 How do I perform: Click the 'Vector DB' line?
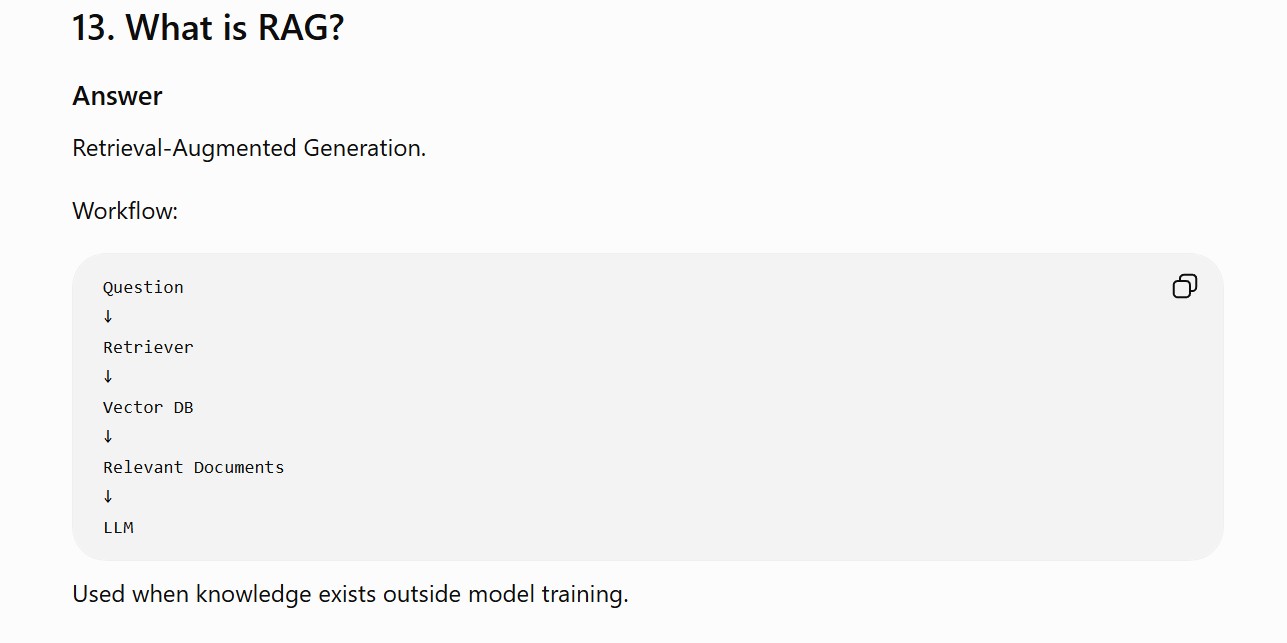click(148, 407)
